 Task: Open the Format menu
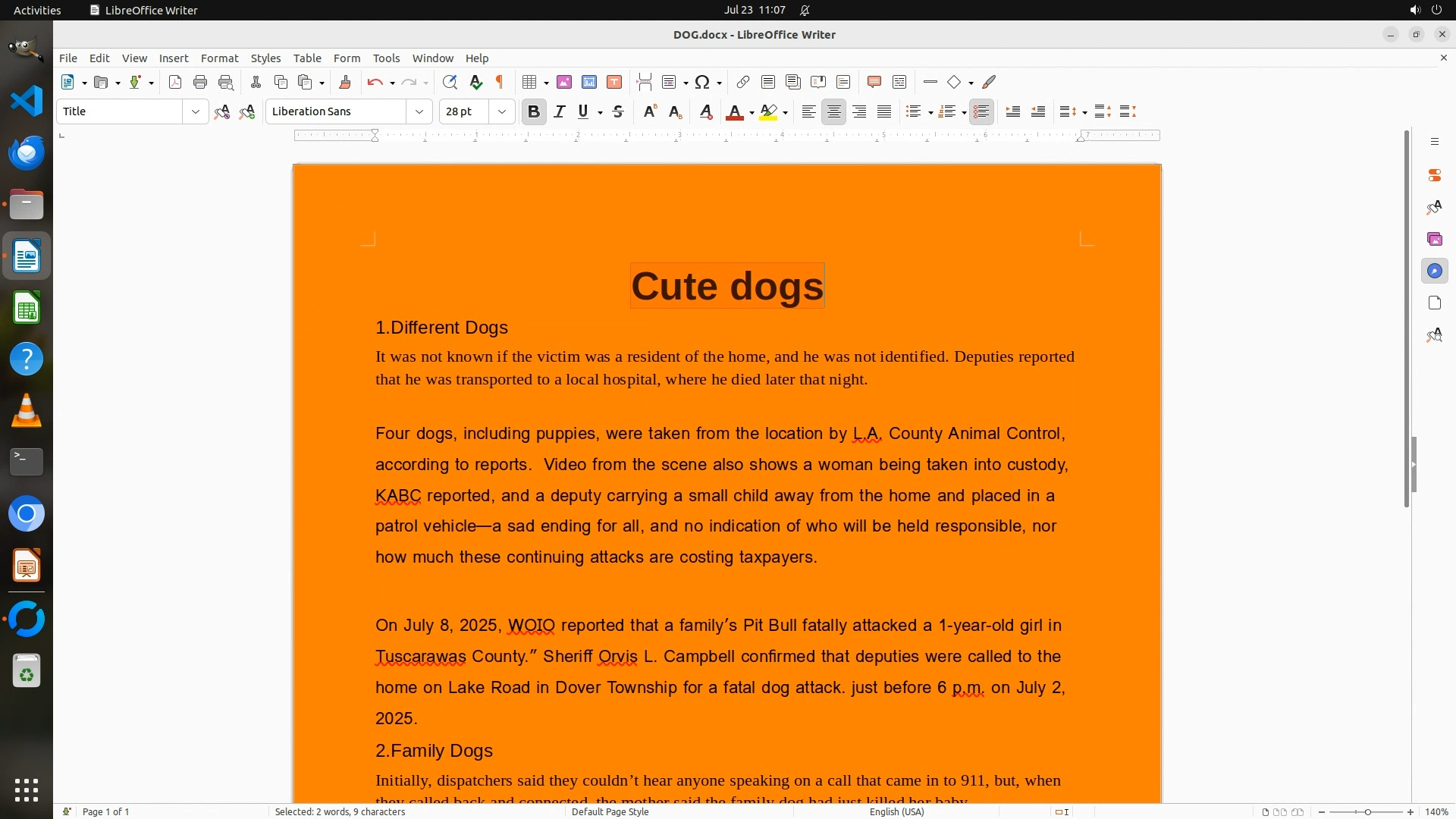[219, 58]
